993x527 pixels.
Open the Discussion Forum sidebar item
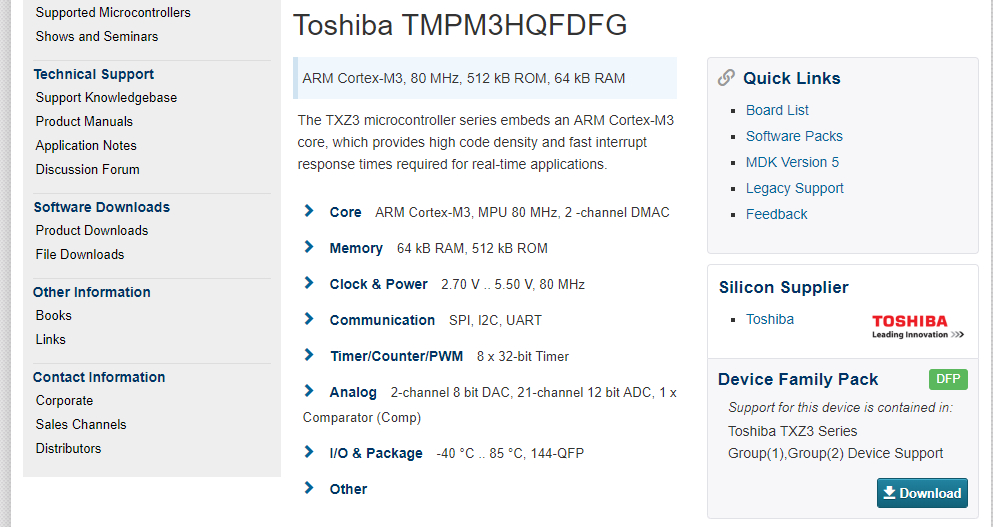click(x=87, y=169)
